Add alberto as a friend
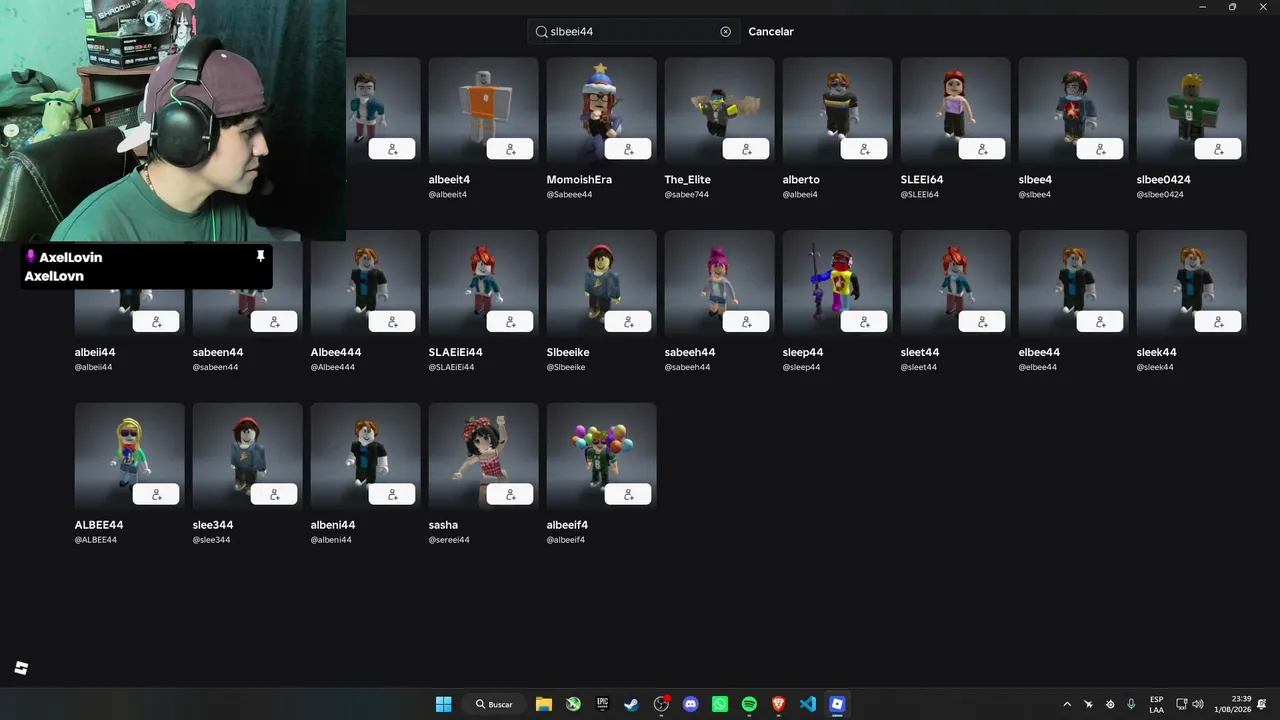 click(865, 149)
